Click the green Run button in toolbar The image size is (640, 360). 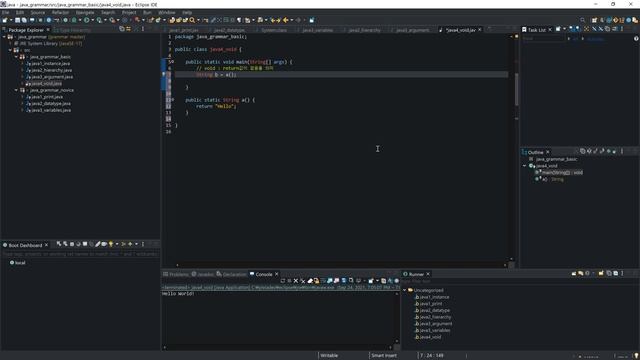point(87,20)
